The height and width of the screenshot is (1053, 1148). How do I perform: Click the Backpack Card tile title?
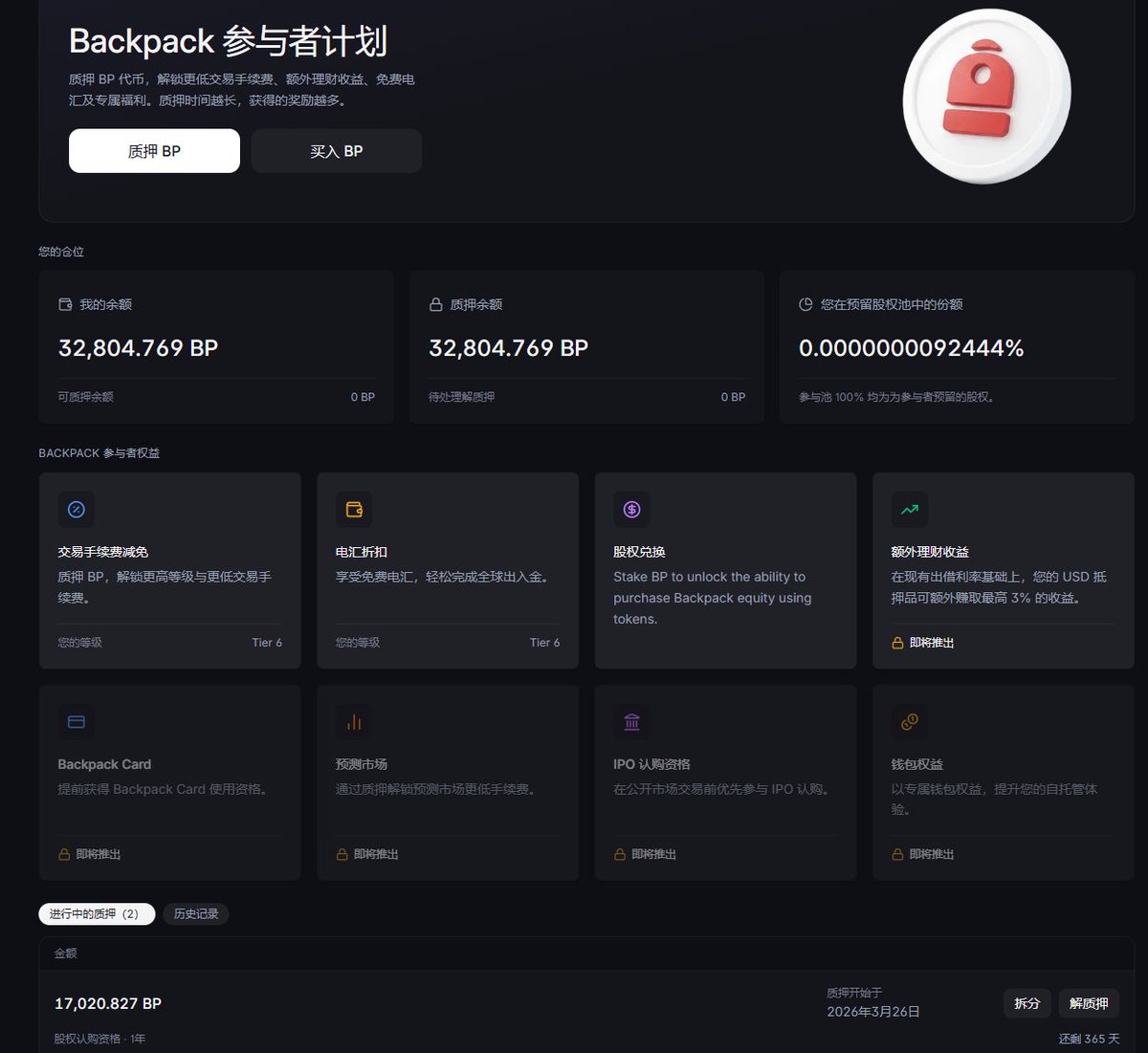104,764
